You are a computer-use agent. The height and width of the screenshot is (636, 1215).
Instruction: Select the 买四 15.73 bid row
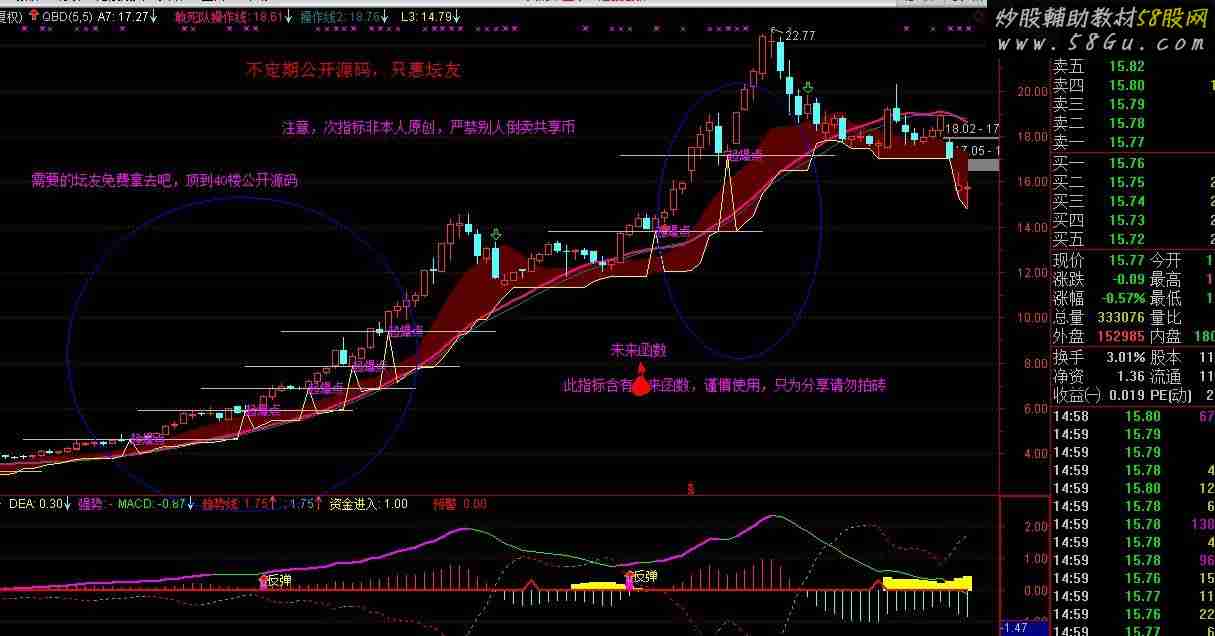point(1134,220)
